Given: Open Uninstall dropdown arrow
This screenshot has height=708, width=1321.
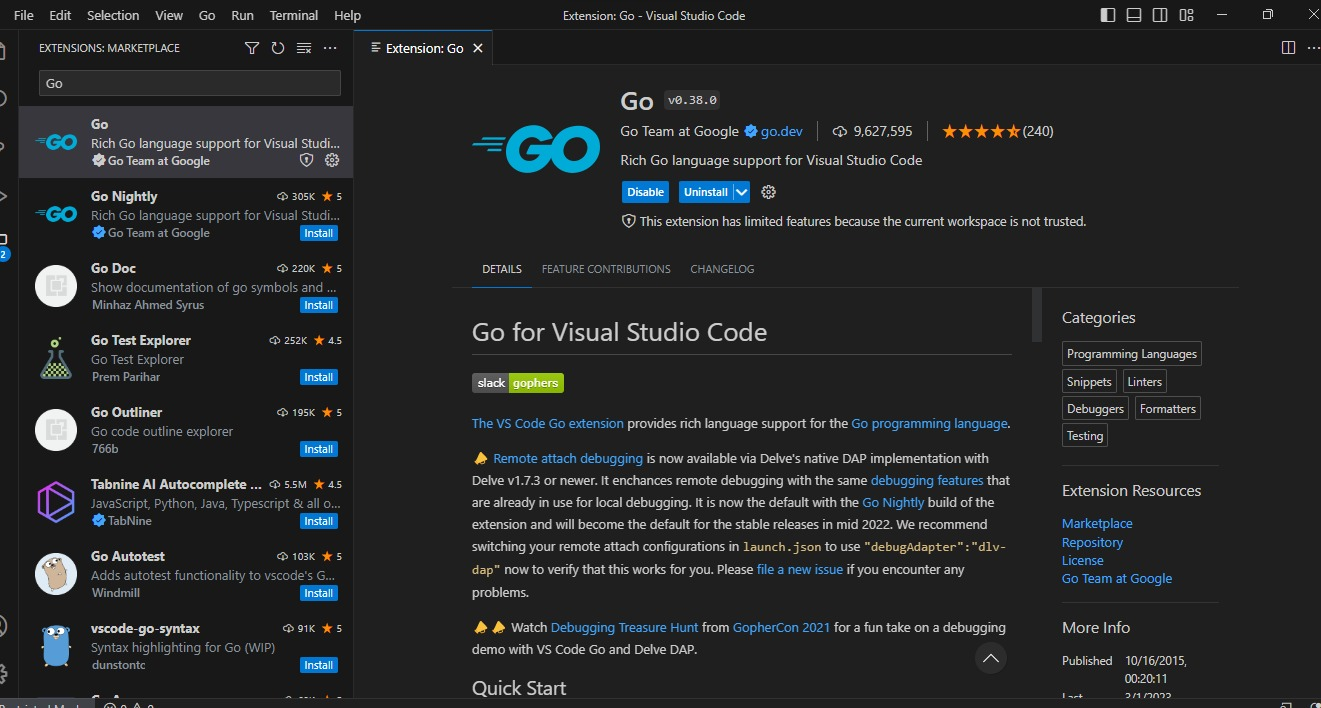Looking at the screenshot, I should click(x=741, y=192).
